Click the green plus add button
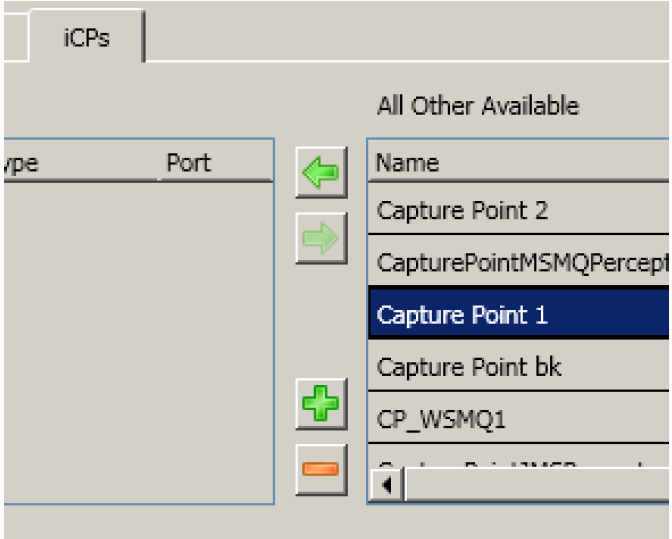This screenshot has height=539, width=672. 321,406
